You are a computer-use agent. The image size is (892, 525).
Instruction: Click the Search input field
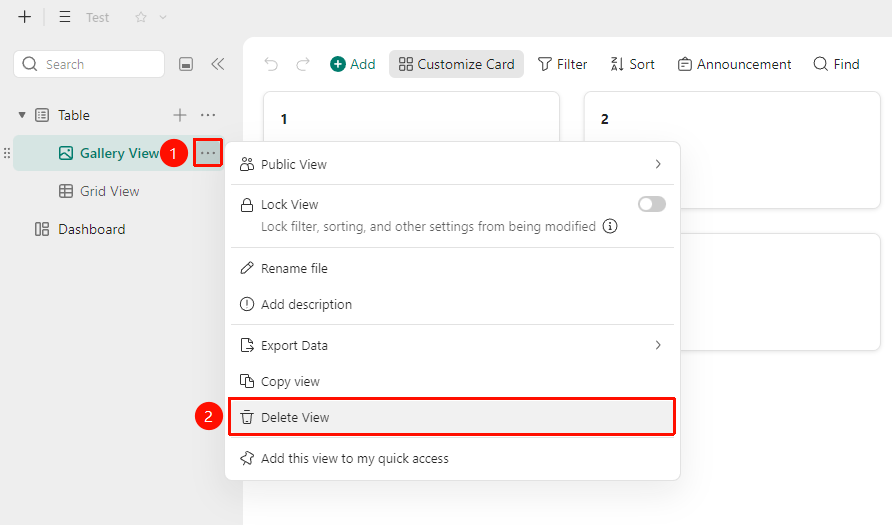(x=89, y=64)
